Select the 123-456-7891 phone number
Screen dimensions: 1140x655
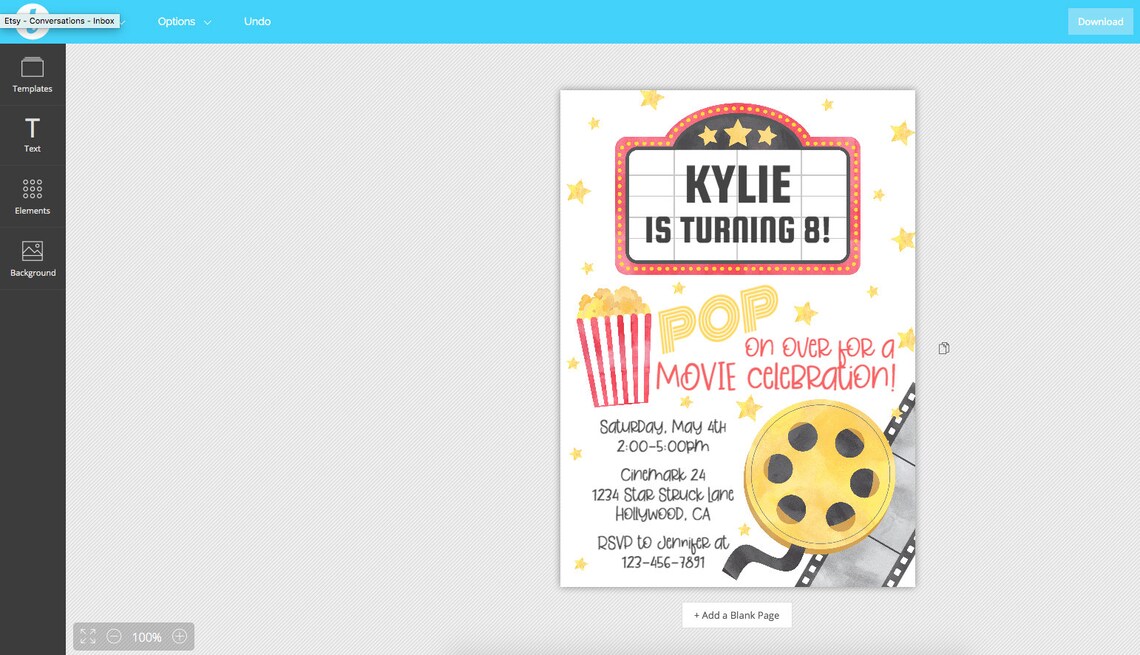662,563
